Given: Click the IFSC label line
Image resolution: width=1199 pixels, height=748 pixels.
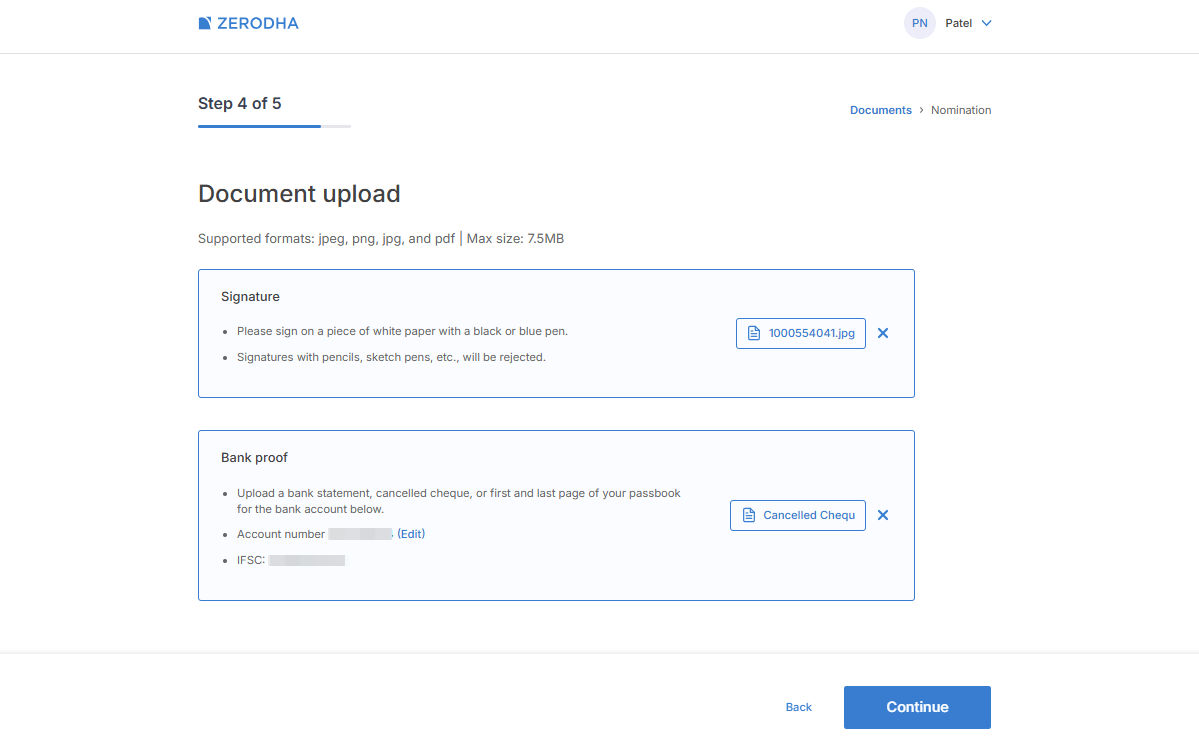Looking at the screenshot, I should pos(291,561).
